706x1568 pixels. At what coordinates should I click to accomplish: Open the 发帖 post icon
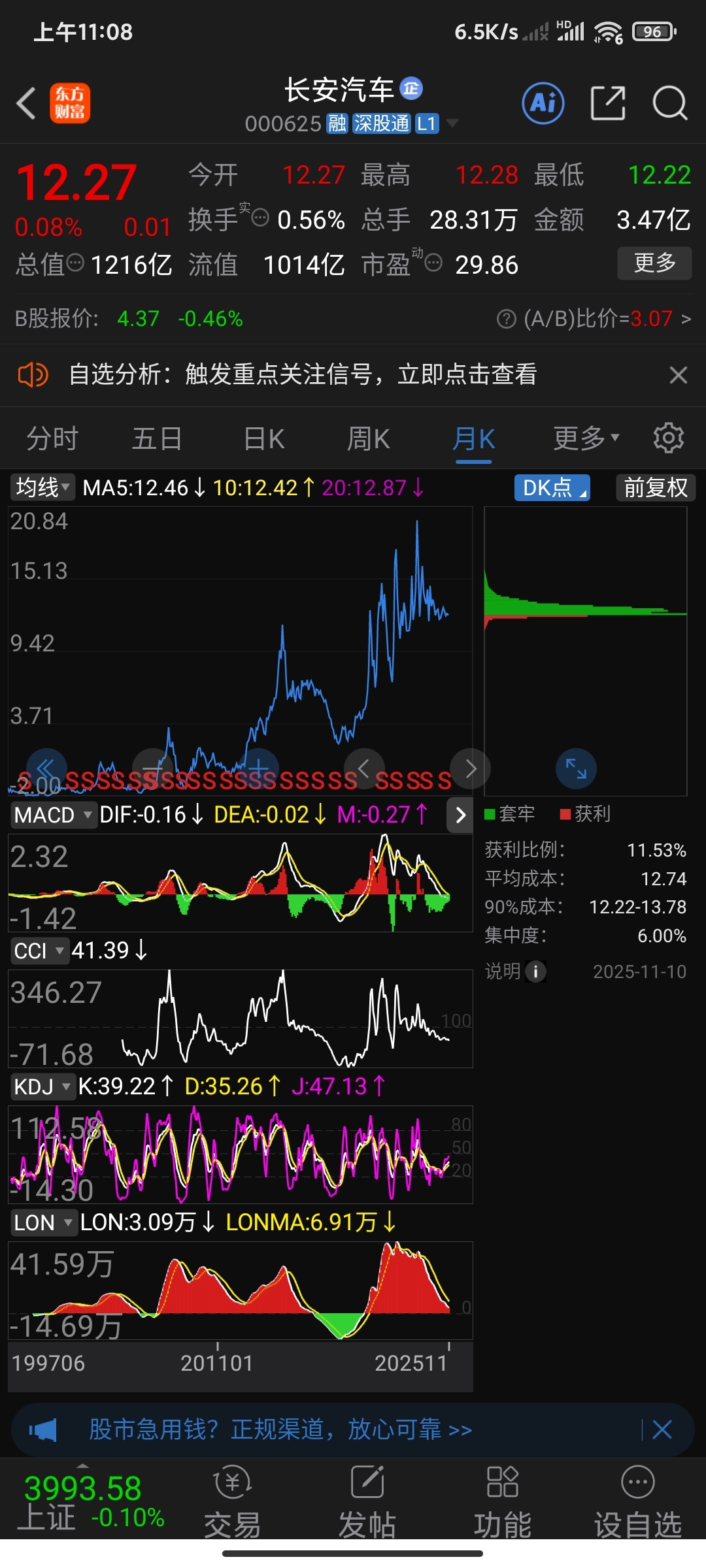tap(367, 1482)
